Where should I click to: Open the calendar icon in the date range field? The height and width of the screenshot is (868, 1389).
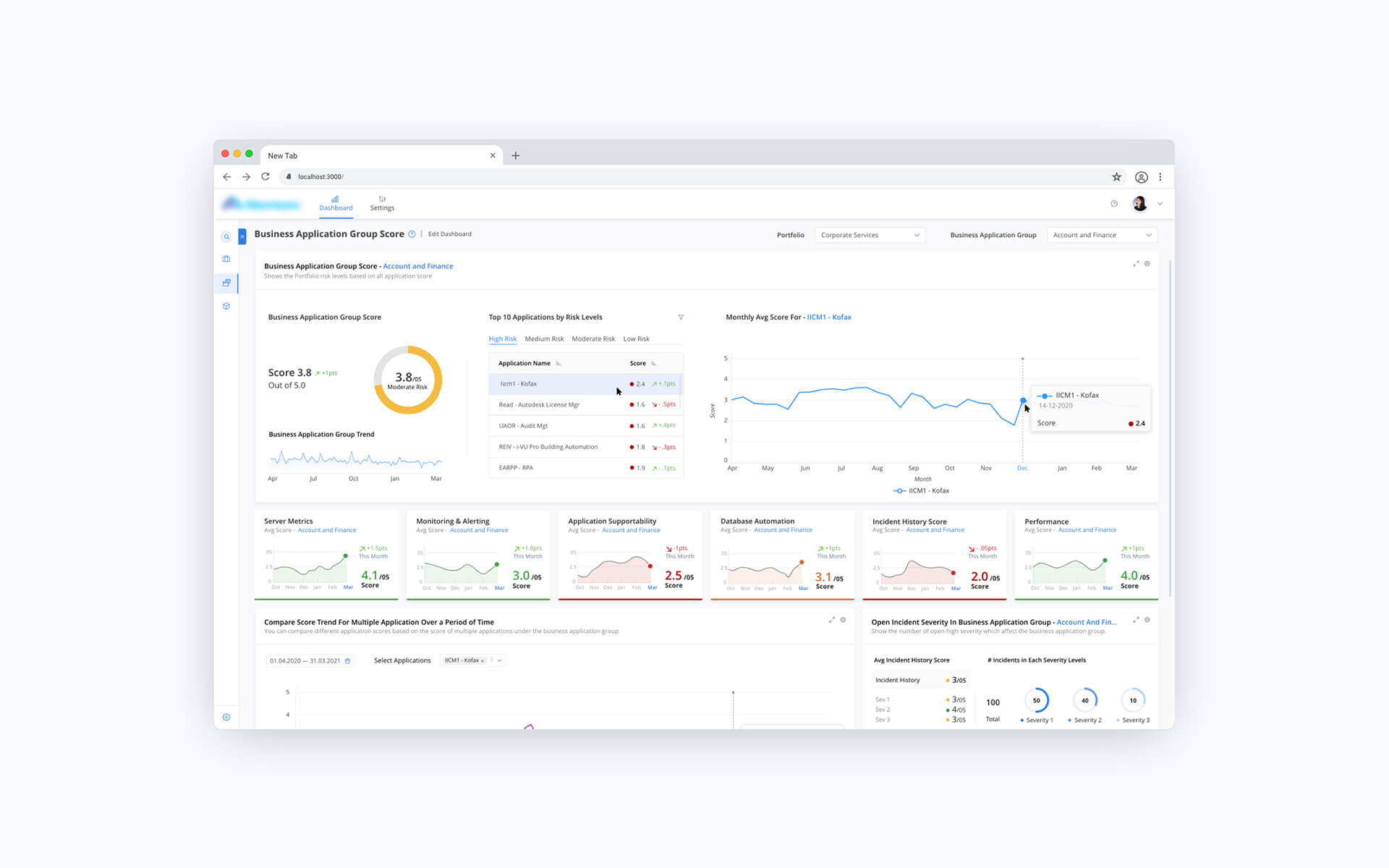point(348,661)
